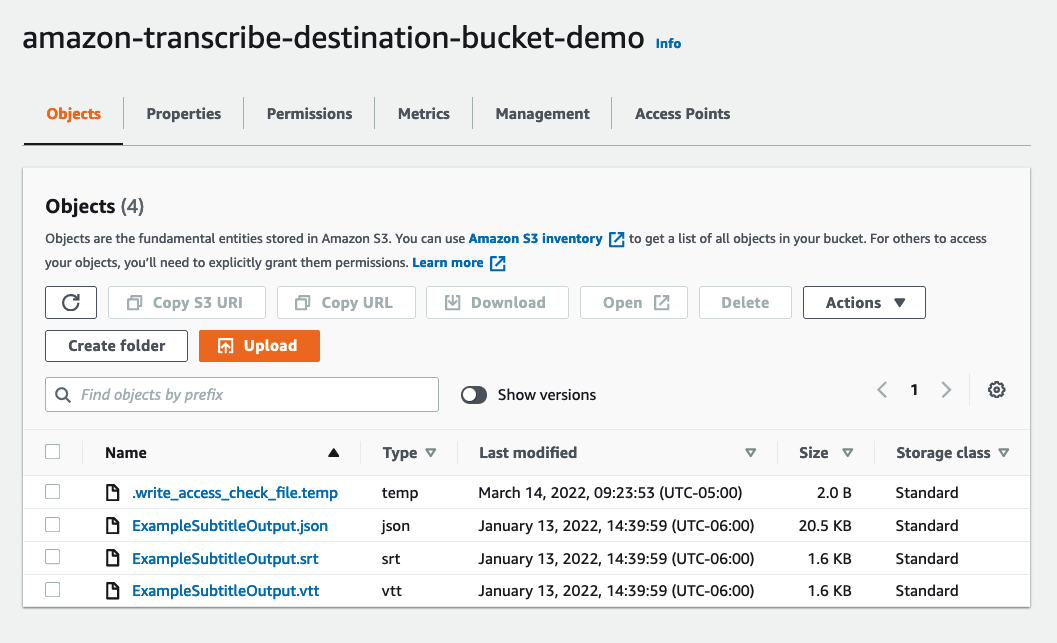Click the magnifier icon in search box
This screenshot has width=1057, height=643.
(63, 395)
